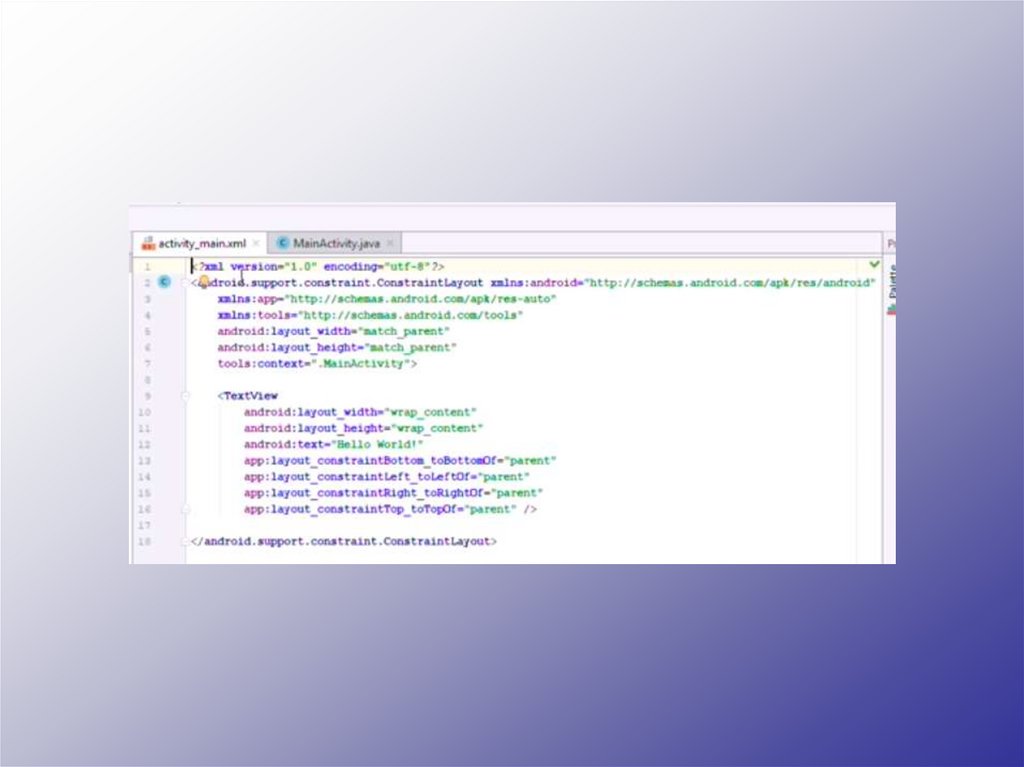Click closing </android.support.constraint.ConstraintLayout> tag
The height and width of the screenshot is (767, 1024).
pos(344,541)
